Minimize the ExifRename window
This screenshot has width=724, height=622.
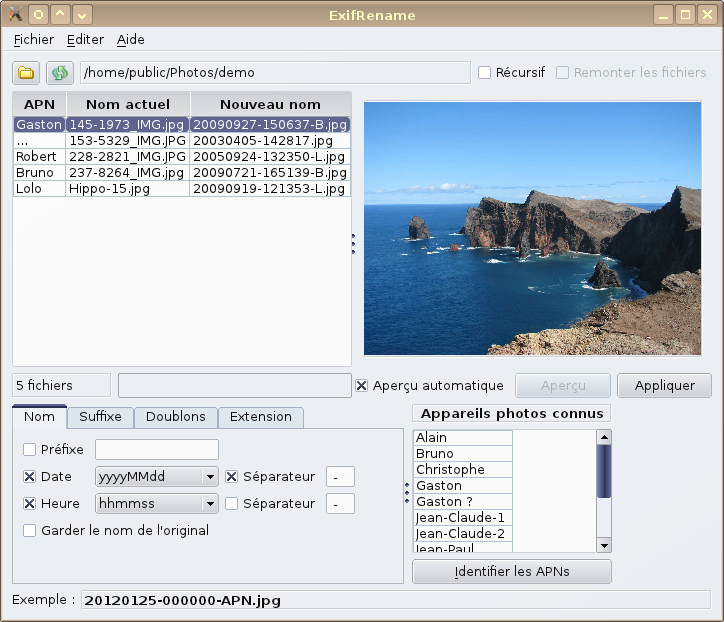[664, 15]
